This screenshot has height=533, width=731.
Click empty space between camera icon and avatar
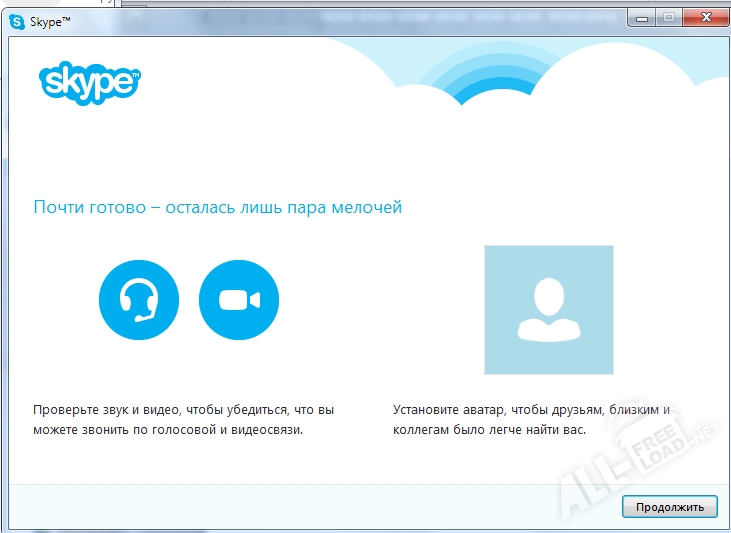click(380, 300)
